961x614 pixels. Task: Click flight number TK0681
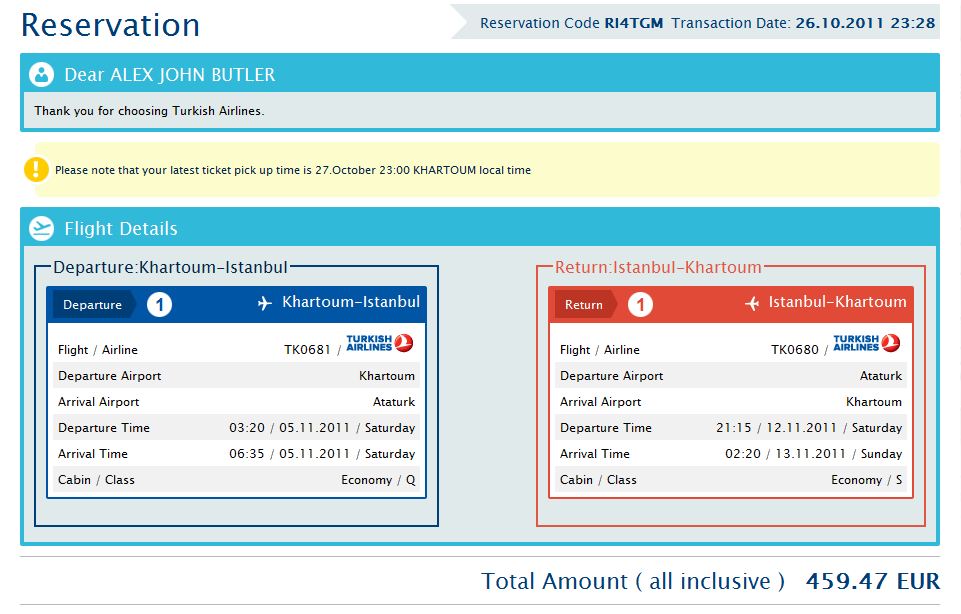307,350
